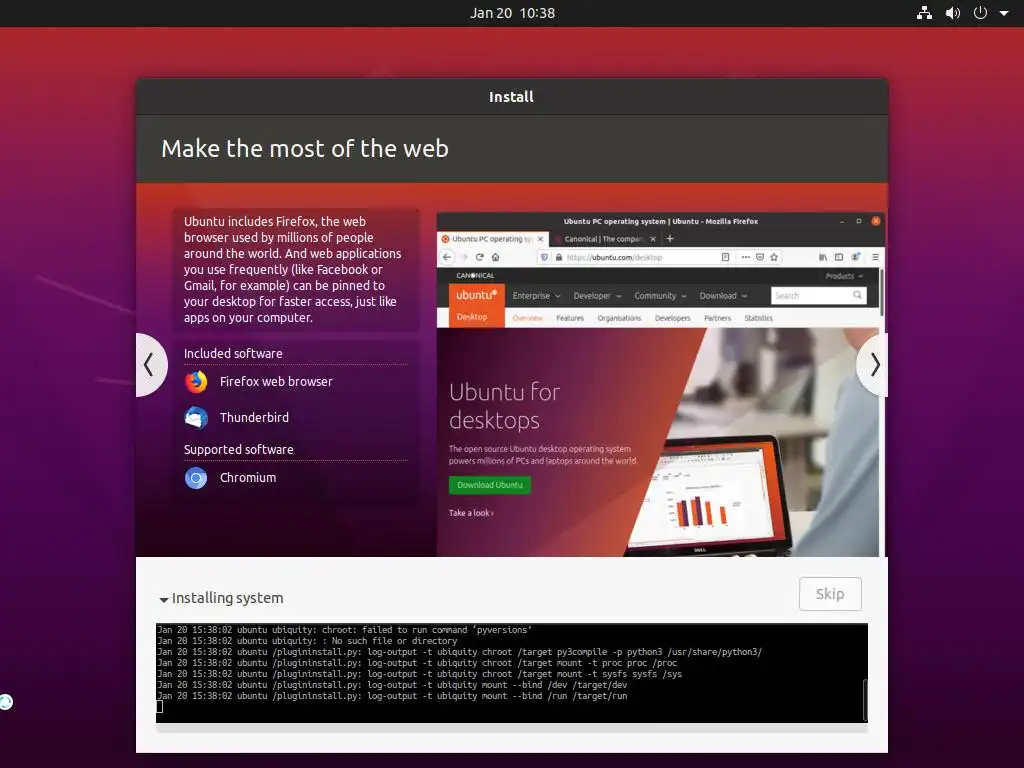Click the padlock icon in address bar
This screenshot has height=768, width=1024.
coord(558,257)
